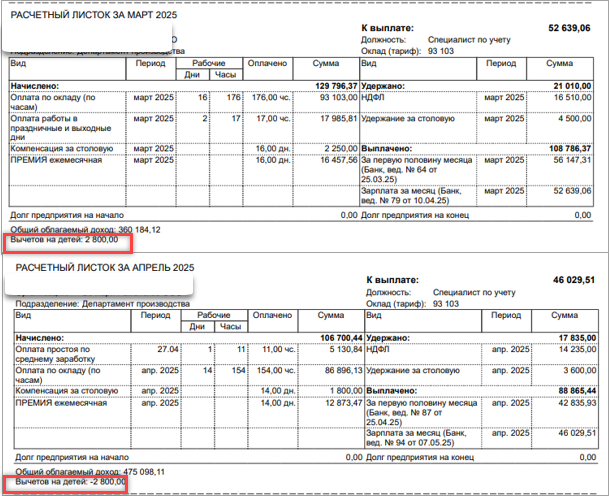This screenshot has height=496, width=609.
Task: Click downtime pay amount 5 130,84
Action: 346,349
